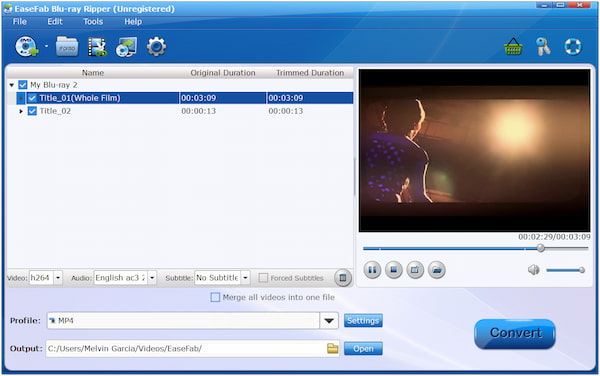600x376 pixels.
Task: Click the Name column header
Action: click(93, 73)
